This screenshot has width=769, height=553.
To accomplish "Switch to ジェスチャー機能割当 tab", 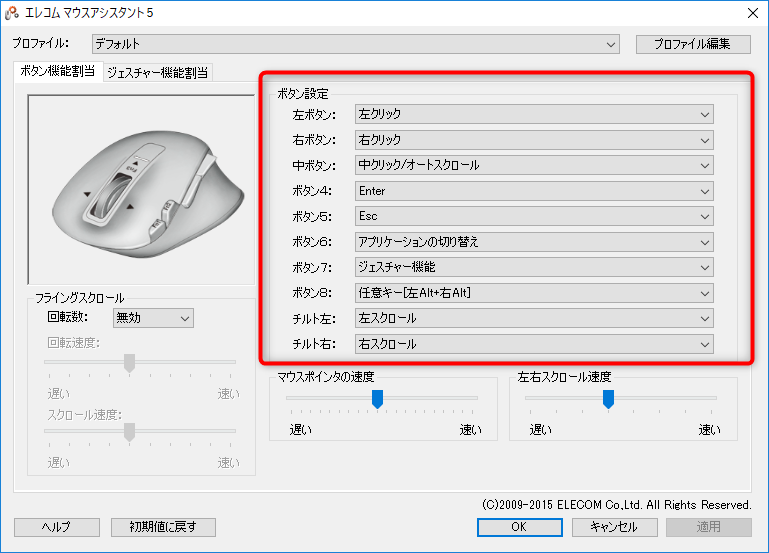I will (x=158, y=72).
